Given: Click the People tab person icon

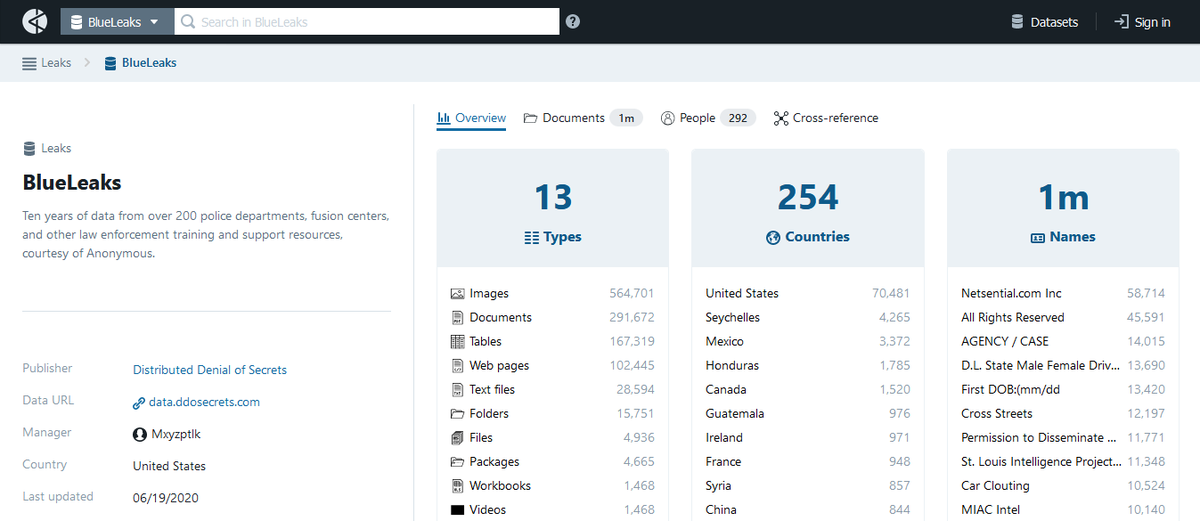Looking at the screenshot, I should point(668,118).
